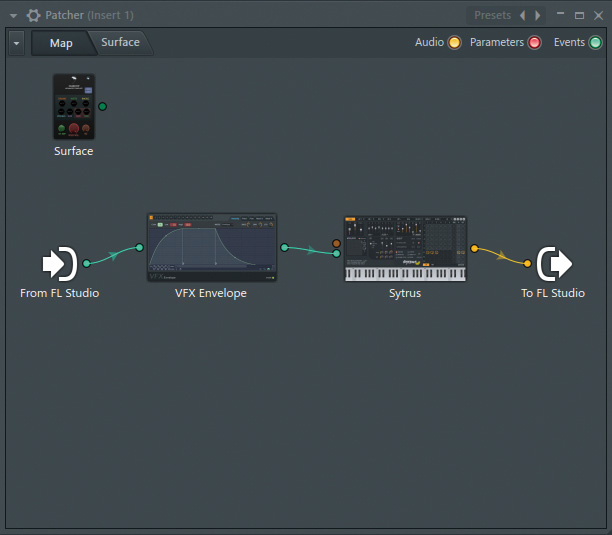Click the Patcher (Insert 1) window title
Image resolution: width=612 pixels, height=535 pixels.
(x=89, y=15)
